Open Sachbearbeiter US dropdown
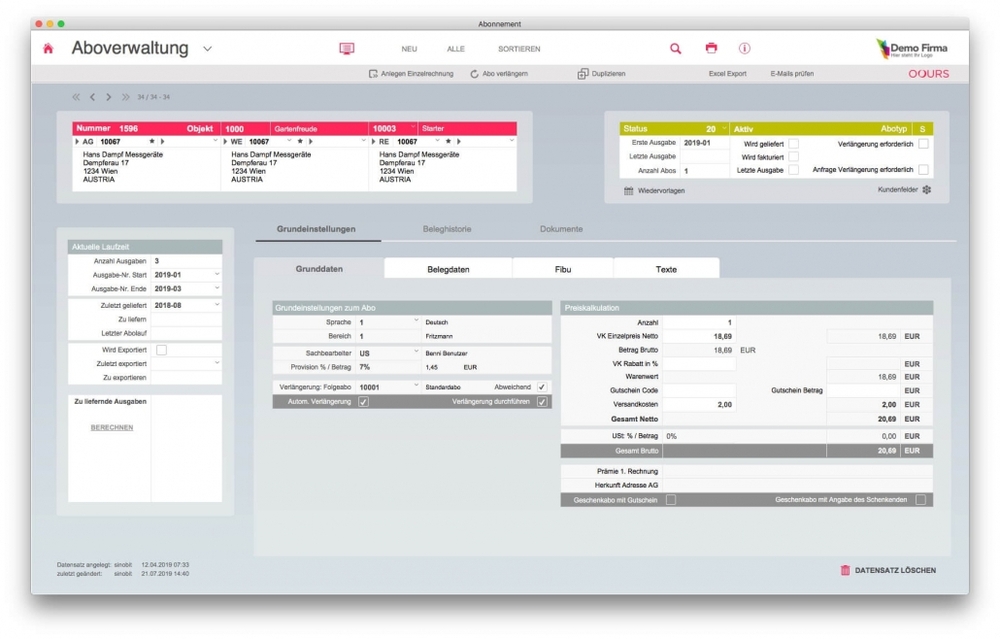This screenshot has width=1000, height=639. [416, 351]
